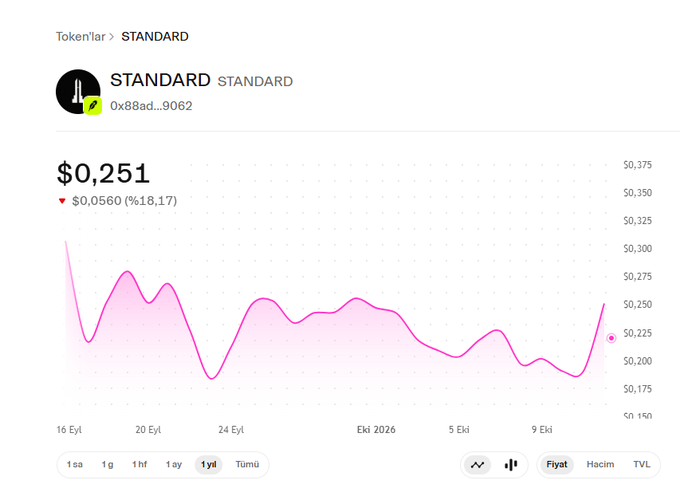This screenshot has height=504, width=680.
Task: Click the red down-triangle price indicator
Action: (x=62, y=201)
